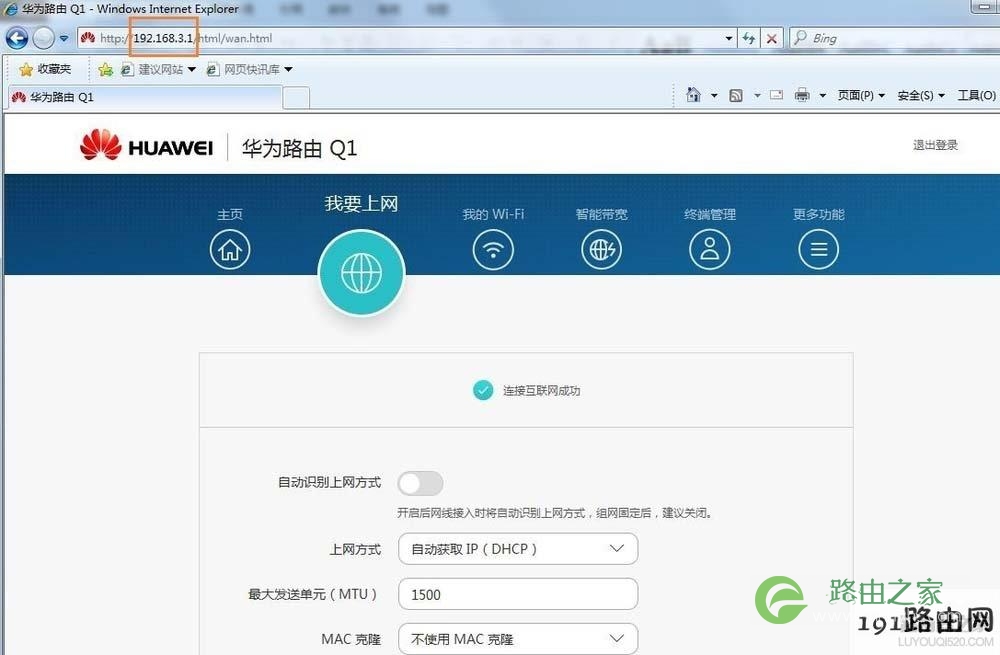The image size is (1000, 655).
Task: Toggle the 自动识别上网方式 switch
Action: point(420,483)
